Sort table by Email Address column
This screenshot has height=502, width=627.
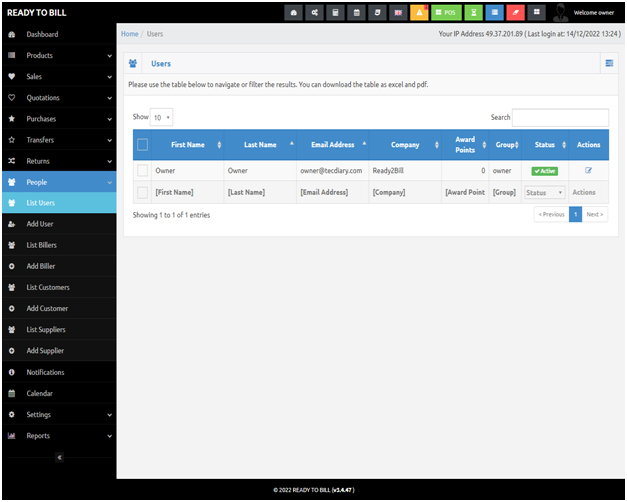333,145
